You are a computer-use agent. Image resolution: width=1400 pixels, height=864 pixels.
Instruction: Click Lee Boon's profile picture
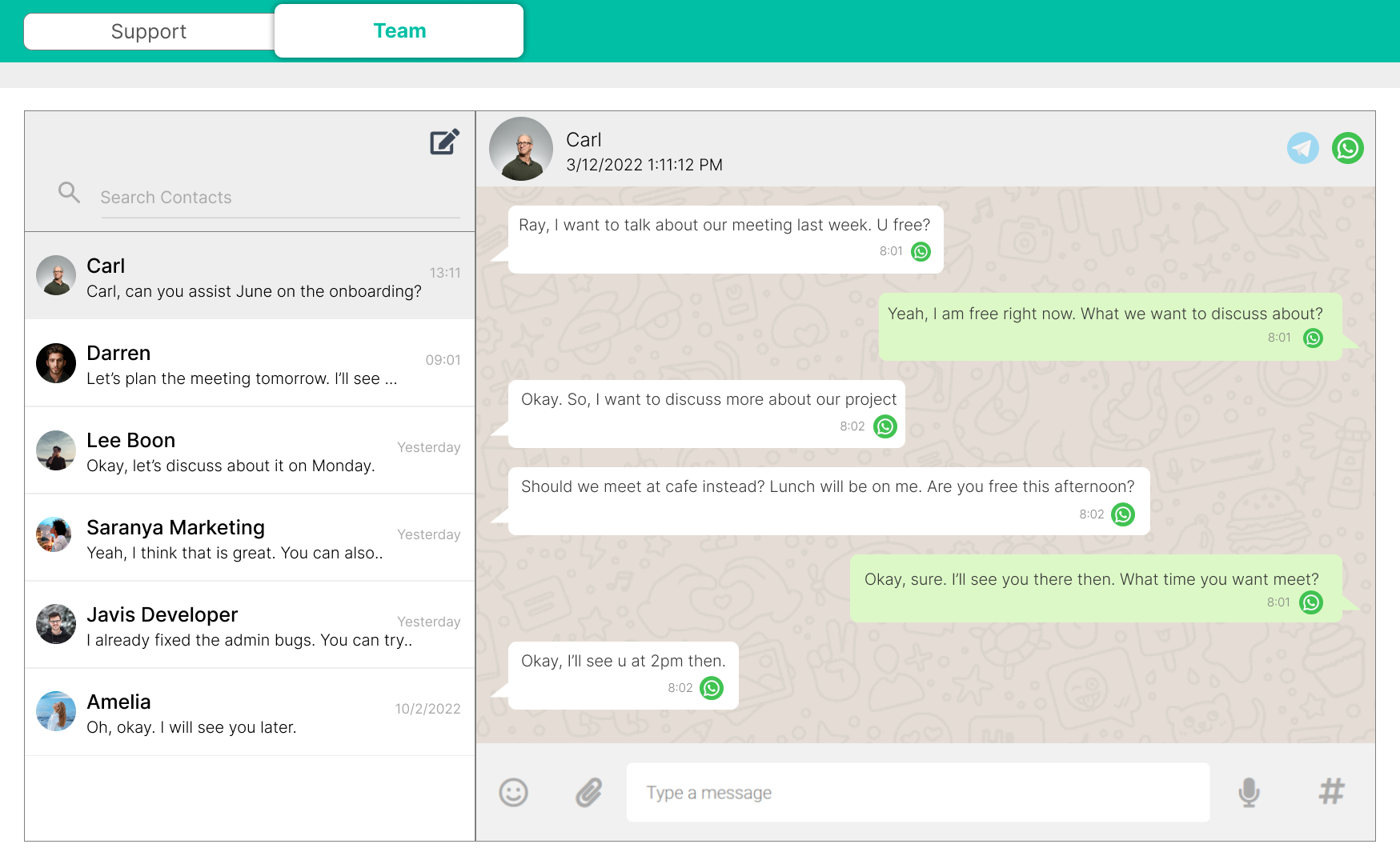click(56, 450)
